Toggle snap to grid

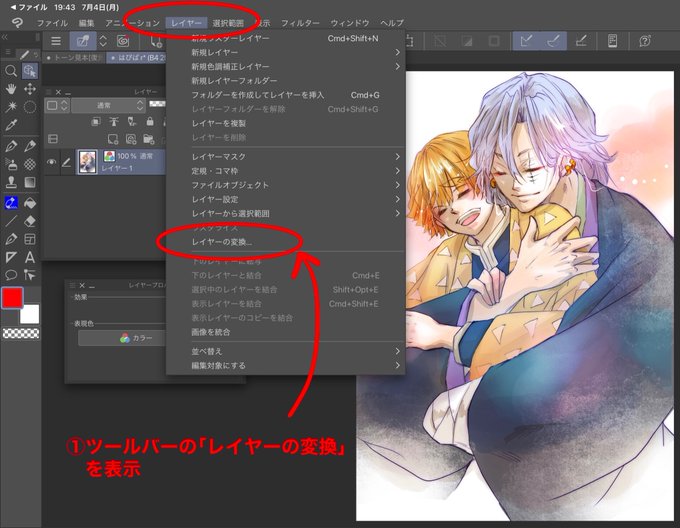581,41
